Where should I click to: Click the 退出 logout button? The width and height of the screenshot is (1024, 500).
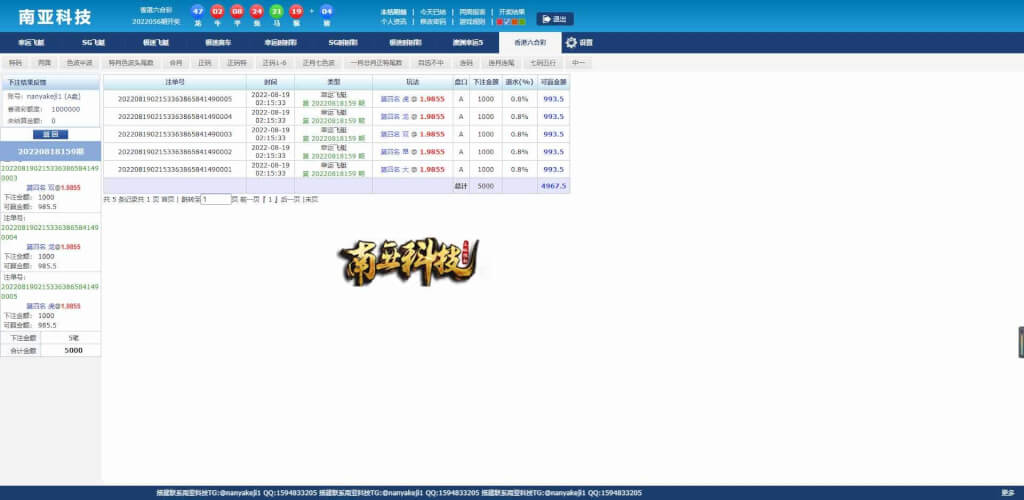[554, 19]
